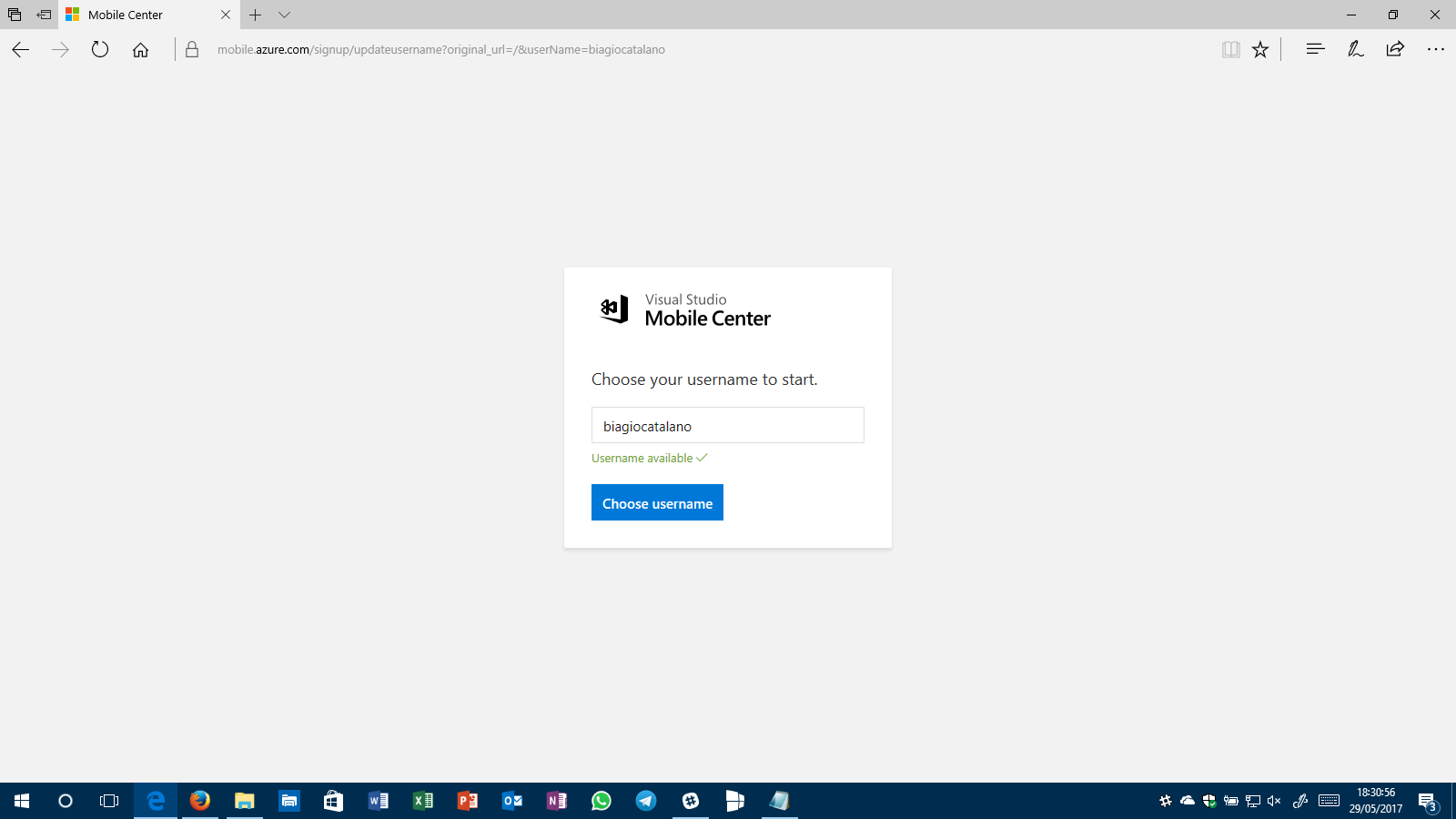This screenshot has height=819, width=1456.
Task: Click the mobile.azure.com address bar
Action: point(441,50)
